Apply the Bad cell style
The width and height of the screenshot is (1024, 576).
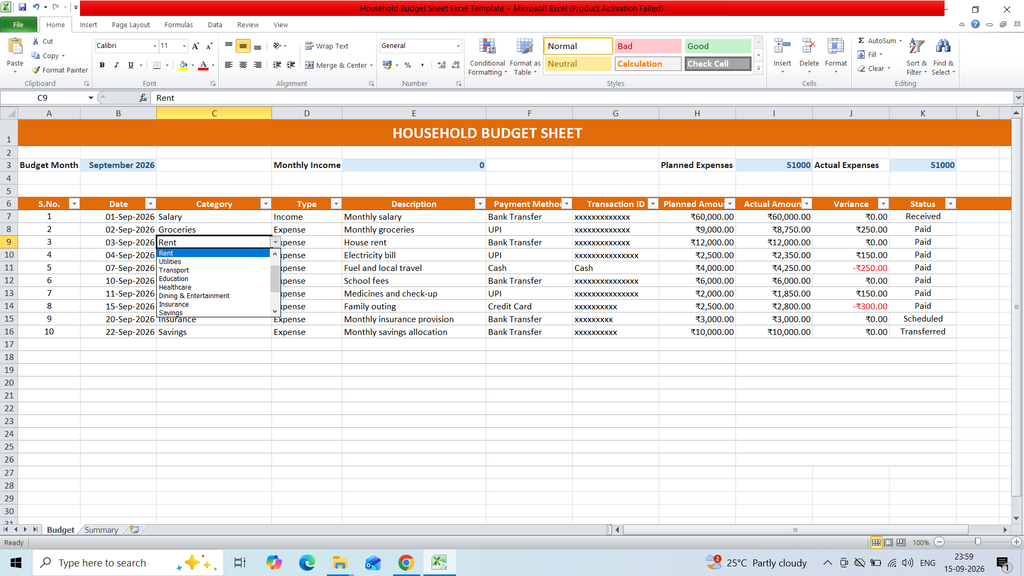647,46
